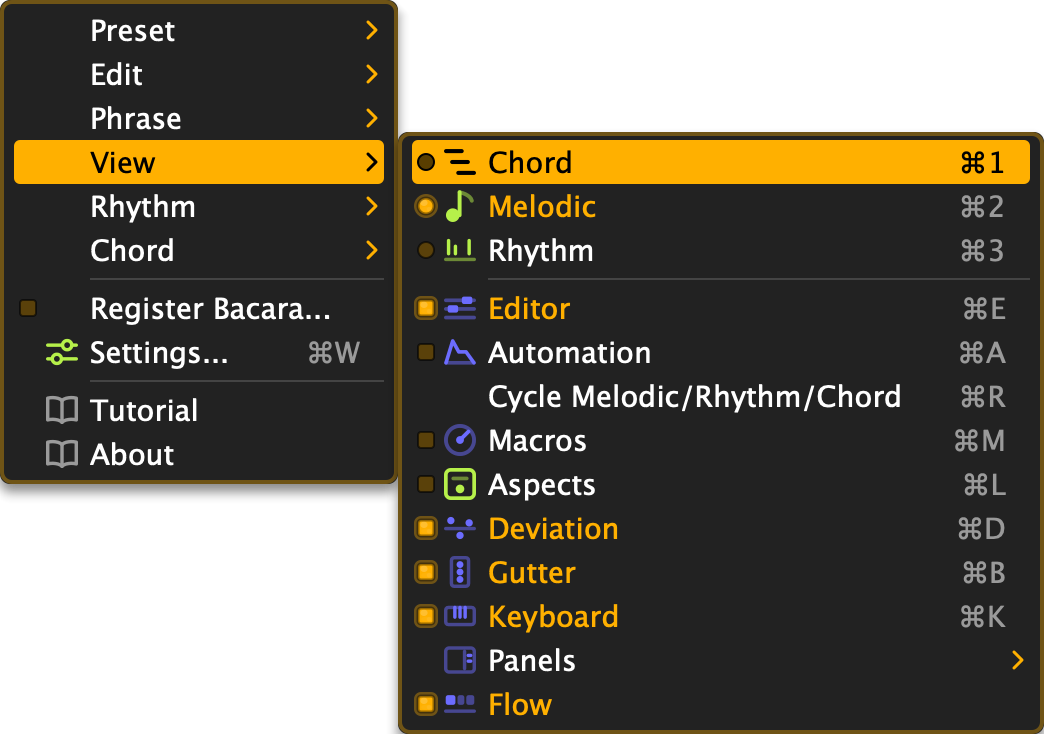Select the Chord view radio button
The width and height of the screenshot is (1044, 734).
coord(425,163)
